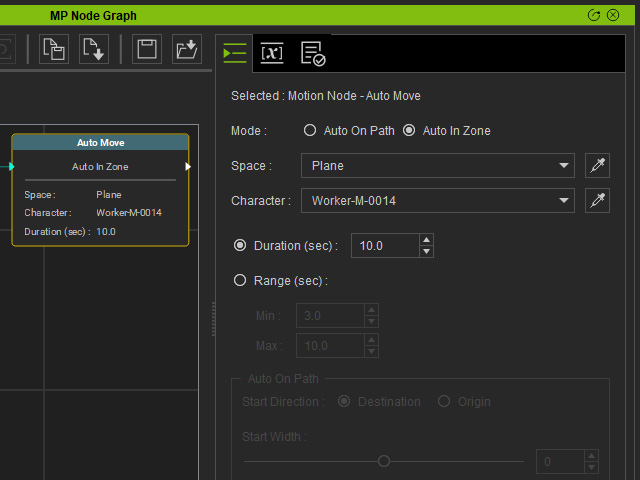Click 'Selected : Motion Node - Auto Move' text
The width and height of the screenshot is (640, 480).
[326, 96]
